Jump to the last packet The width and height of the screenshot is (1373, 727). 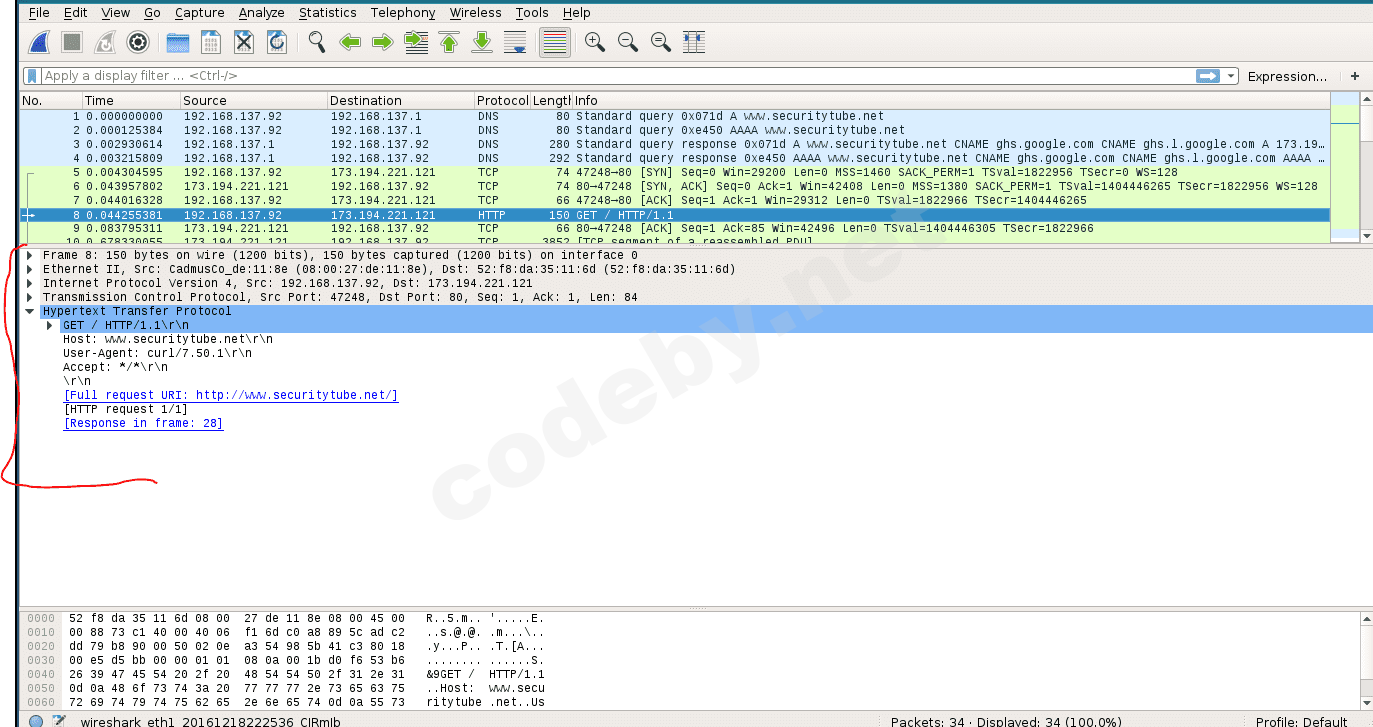[482, 42]
